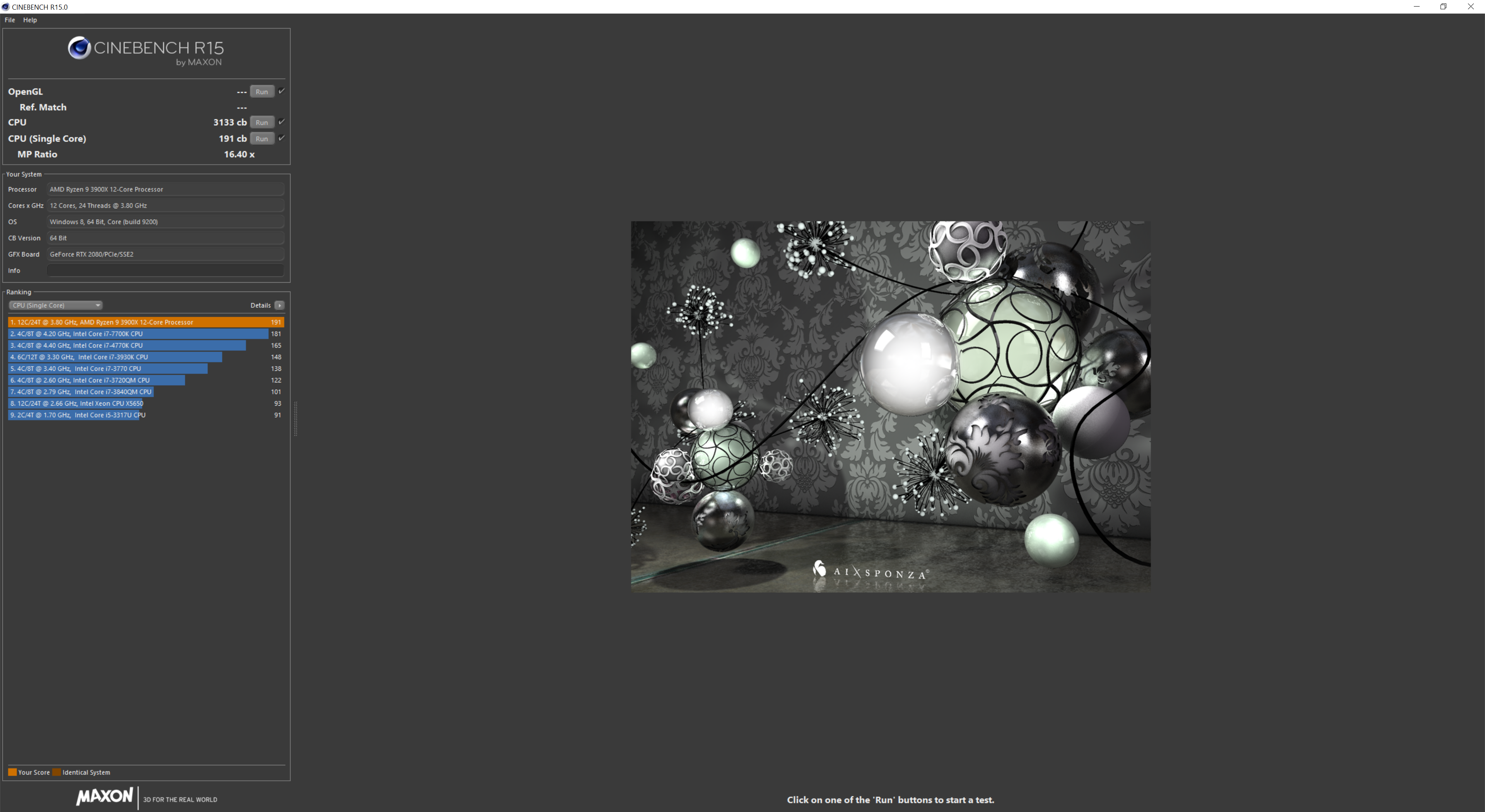Click the restore window icon
This screenshot has height=812, width=1485.
(1443, 7)
